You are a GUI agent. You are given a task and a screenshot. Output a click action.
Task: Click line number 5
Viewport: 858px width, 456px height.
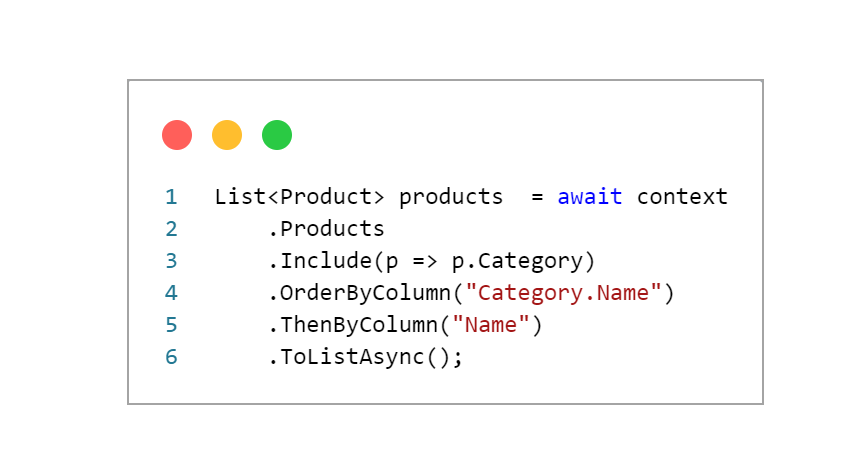click(x=171, y=325)
